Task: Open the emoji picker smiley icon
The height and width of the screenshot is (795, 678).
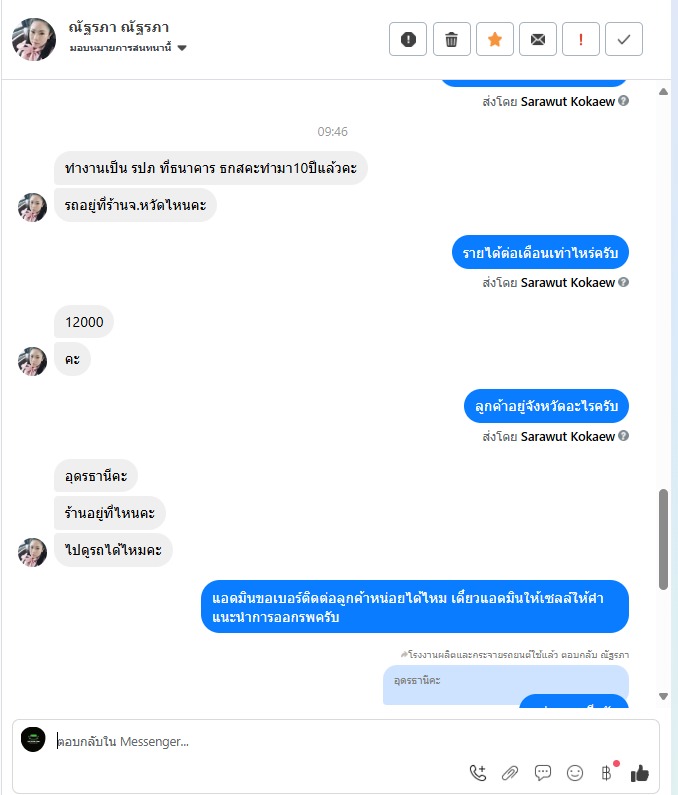Action: 575,773
